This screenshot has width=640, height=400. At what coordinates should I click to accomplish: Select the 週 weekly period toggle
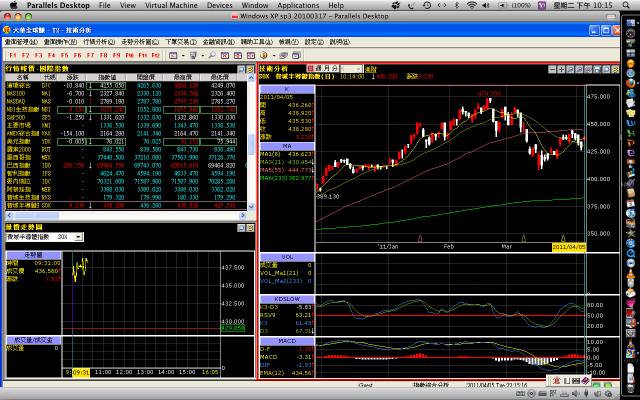[x=318, y=69]
